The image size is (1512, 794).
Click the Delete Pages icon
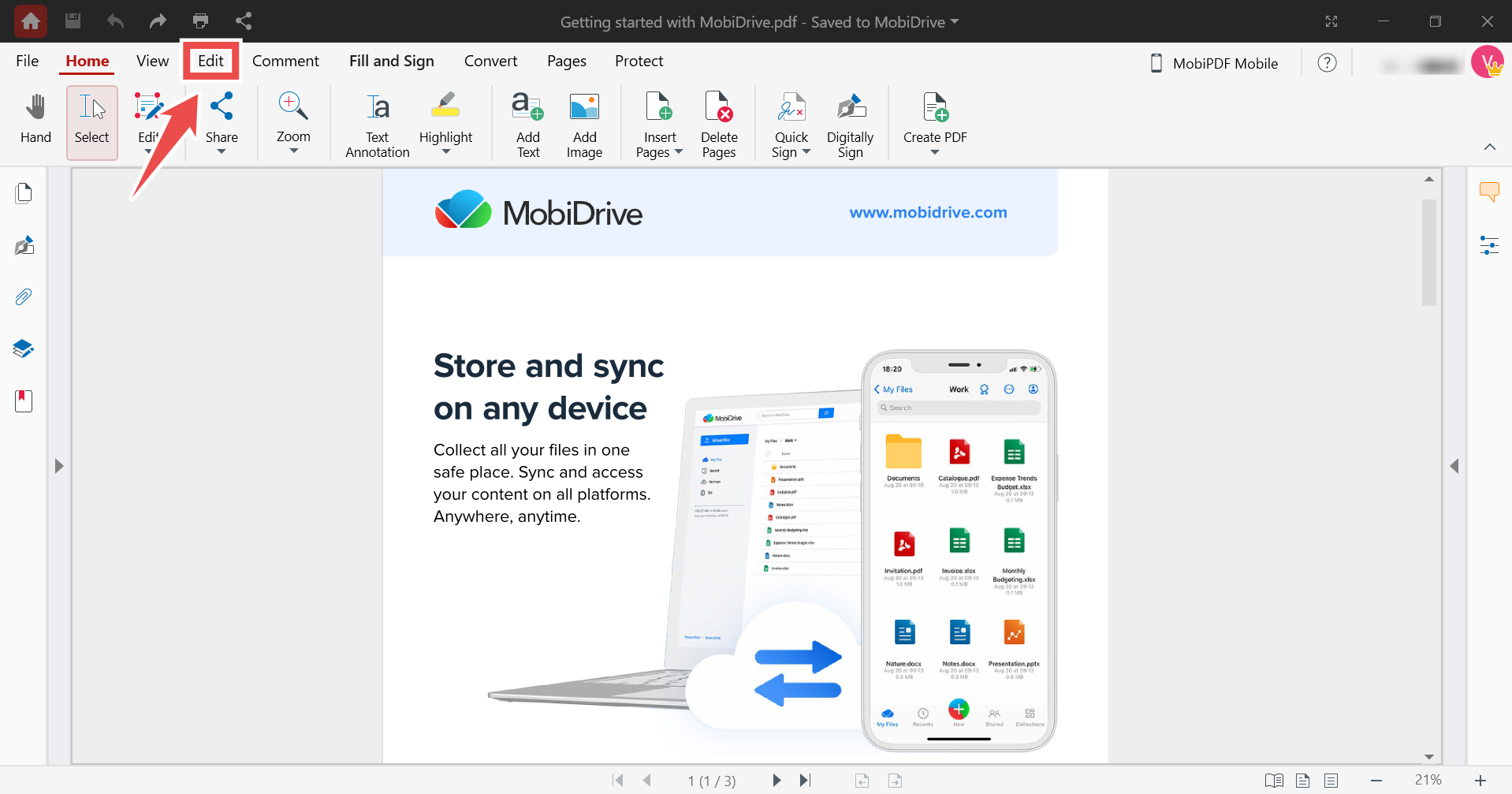pos(718,125)
